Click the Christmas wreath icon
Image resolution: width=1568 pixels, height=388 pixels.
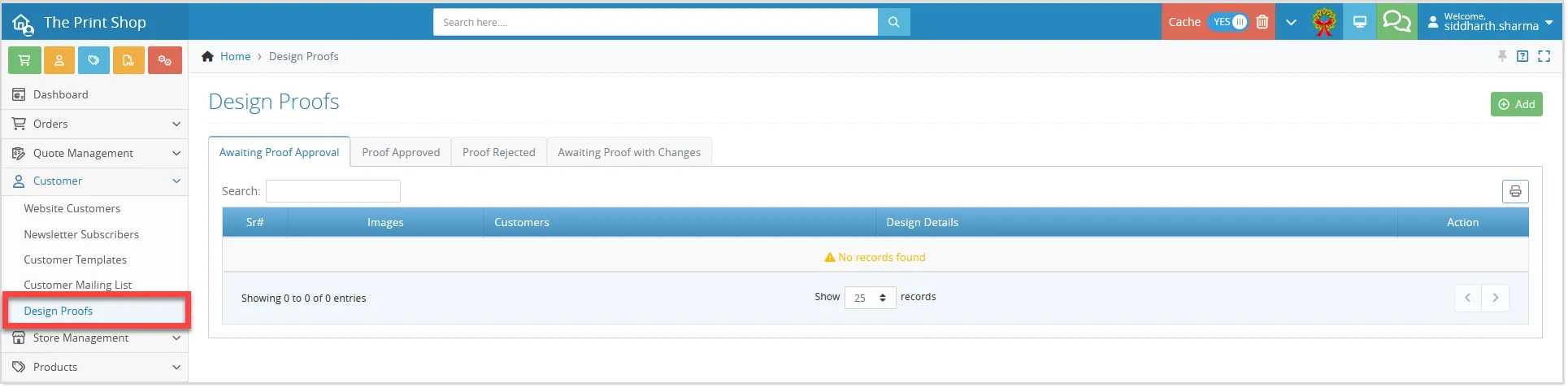tap(1324, 22)
